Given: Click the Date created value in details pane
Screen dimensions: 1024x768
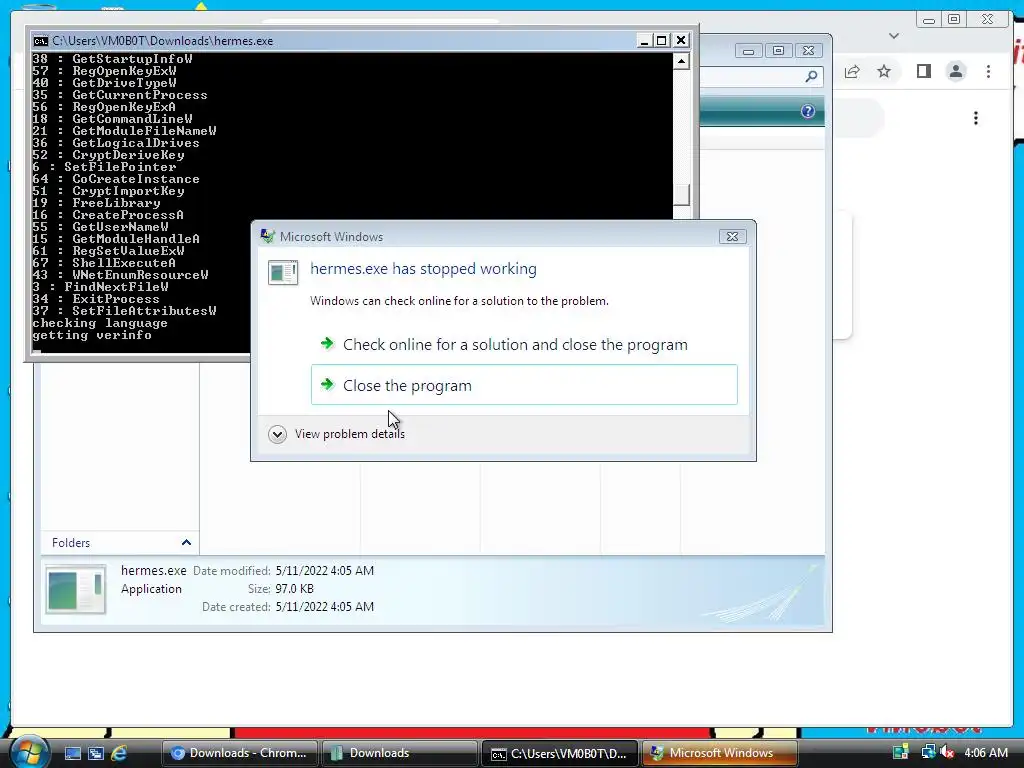Looking at the screenshot, I should 325,606.
